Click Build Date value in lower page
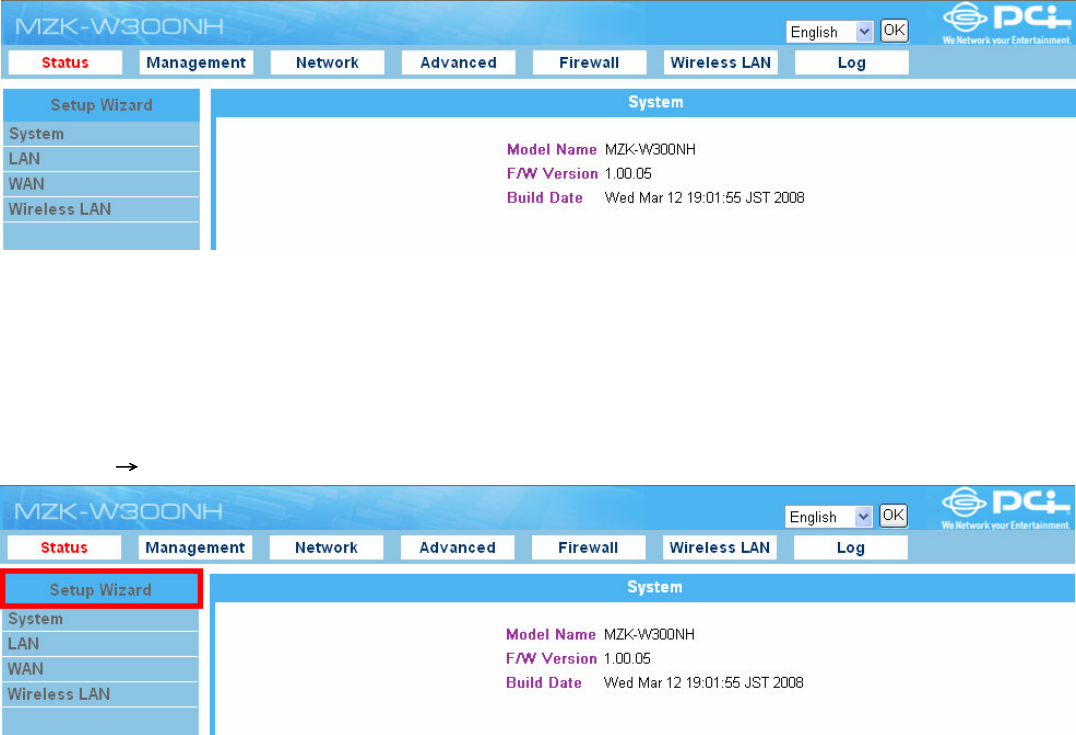 703,683
